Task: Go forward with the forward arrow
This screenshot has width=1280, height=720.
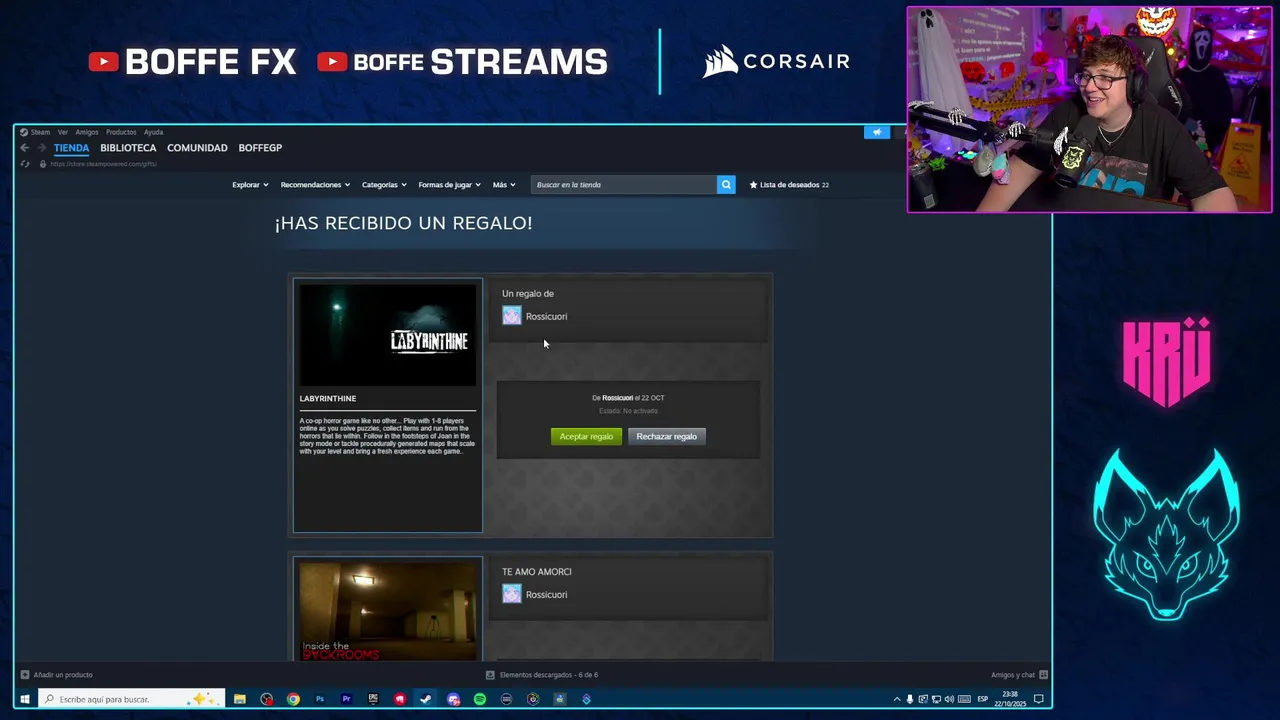Action: pyautogui.click(x=41, y=148)
